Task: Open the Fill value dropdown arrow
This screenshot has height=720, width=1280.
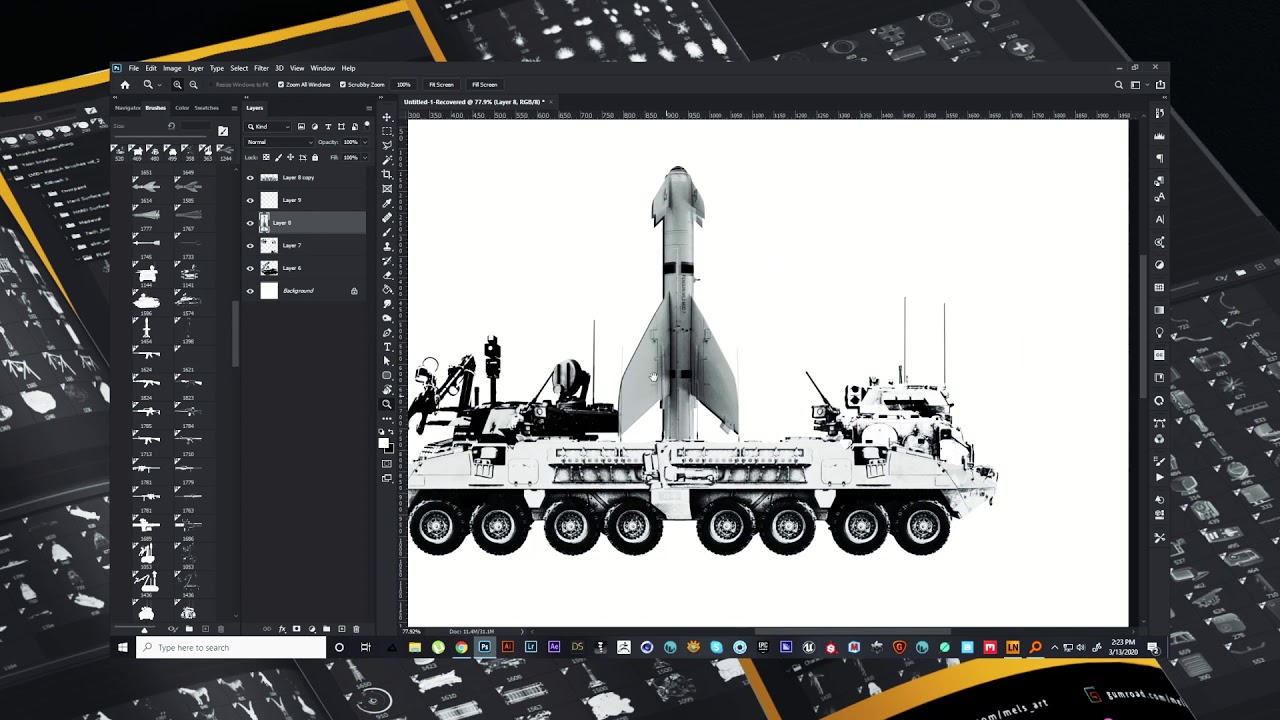Action: click(366, 157)
